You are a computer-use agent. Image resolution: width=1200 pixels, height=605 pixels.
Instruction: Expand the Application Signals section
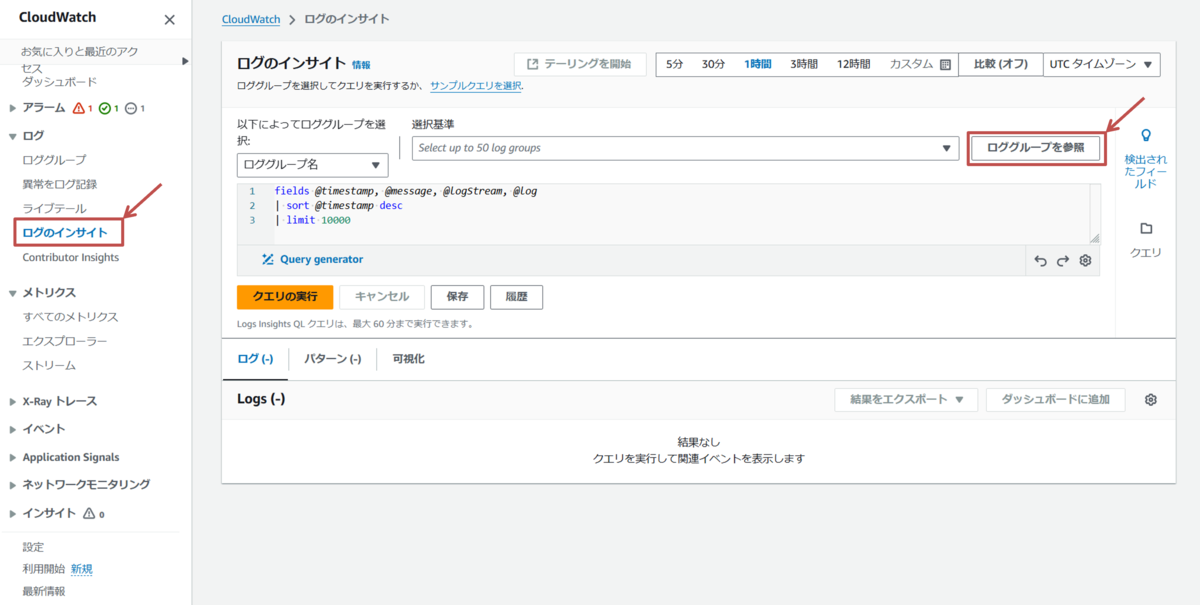click(12, 457)
